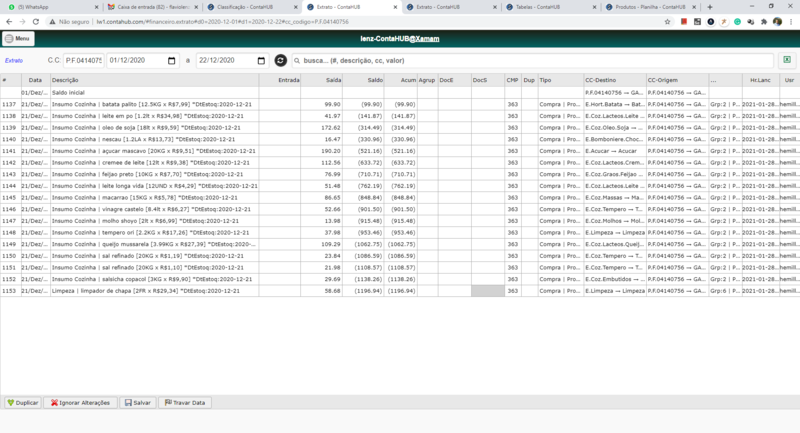800x433 pixels.
Task: Click Saldo value (1196.94)
Action: coord(368,291)
